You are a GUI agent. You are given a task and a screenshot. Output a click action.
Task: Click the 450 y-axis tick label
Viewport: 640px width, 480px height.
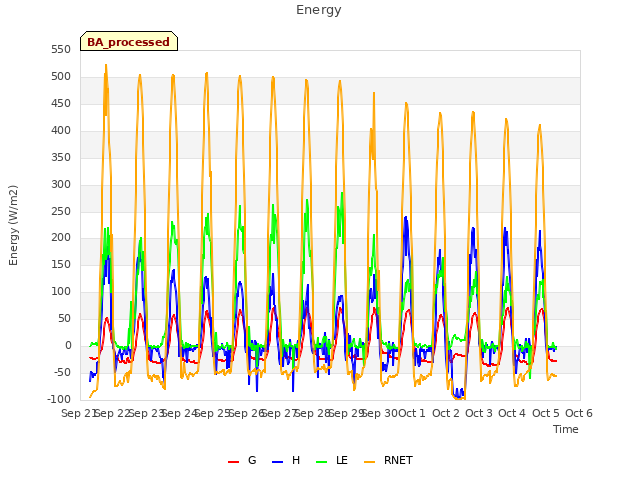pyautogui.click(x=61, y=104)
